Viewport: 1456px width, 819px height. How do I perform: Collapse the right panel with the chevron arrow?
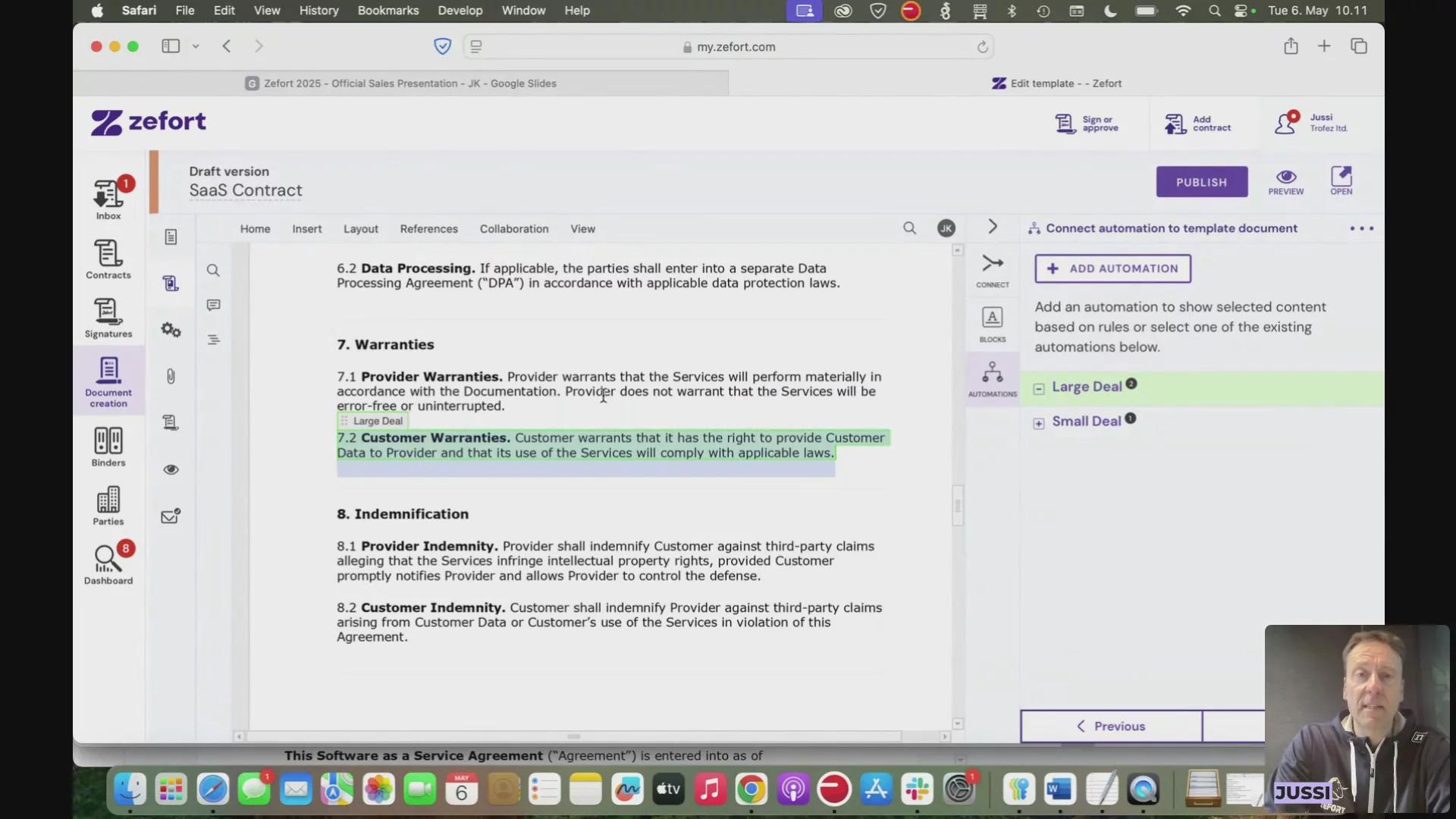click(993, 227)
